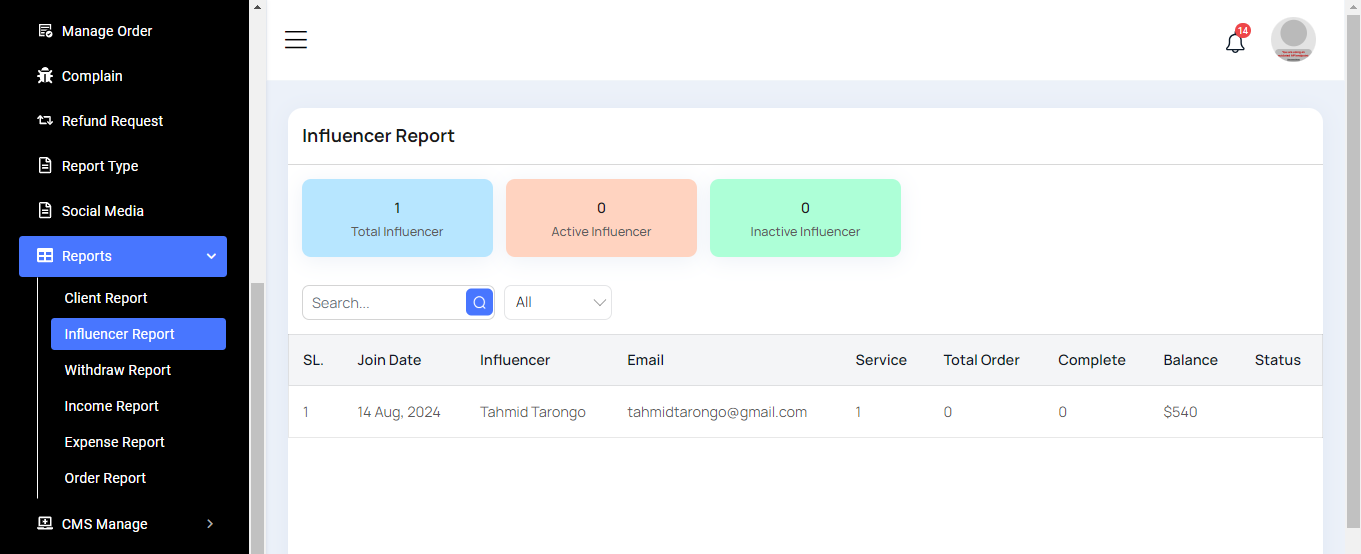
Task: Collapse the Reports menu chevron
Action: click(211, 256)
